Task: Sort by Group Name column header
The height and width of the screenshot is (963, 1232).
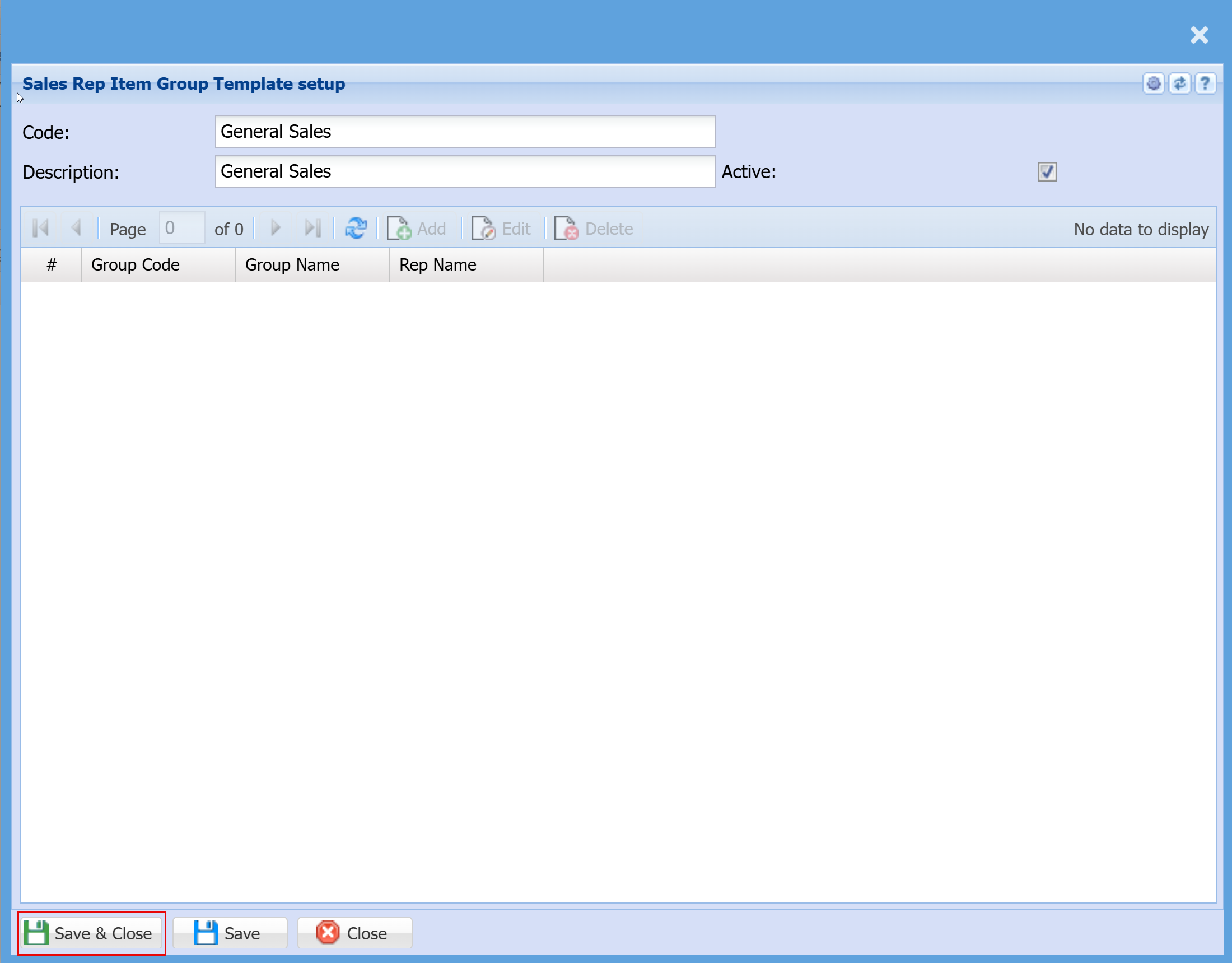Action: pos(312,265)
